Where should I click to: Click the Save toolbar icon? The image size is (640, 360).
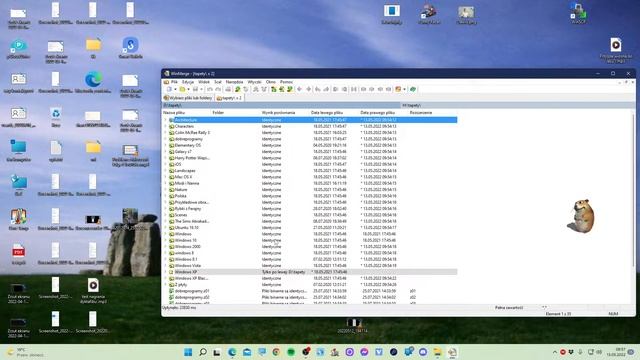pyautogui.click(x=195, y=89)
